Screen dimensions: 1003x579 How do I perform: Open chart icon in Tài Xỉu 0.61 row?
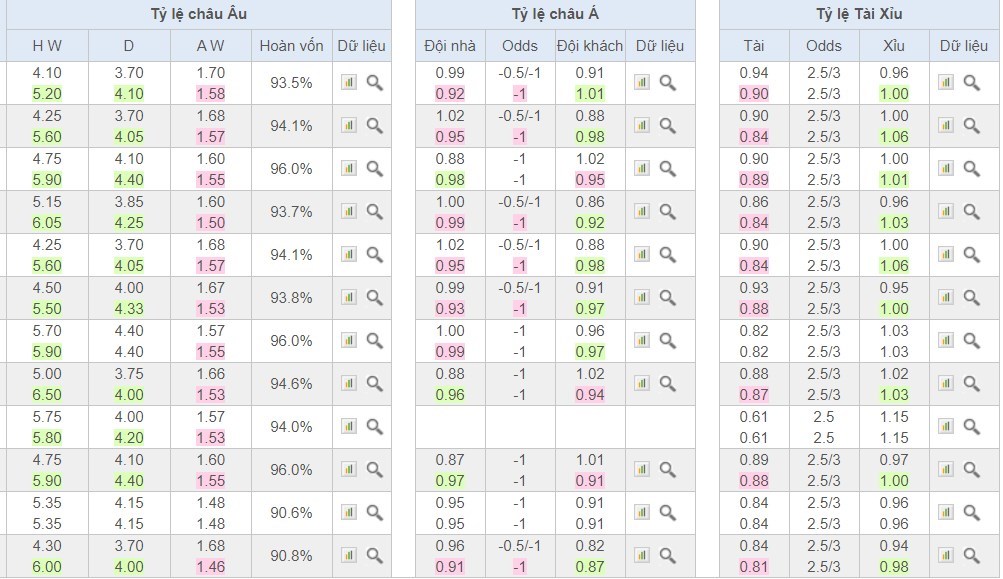click(945, 427)
